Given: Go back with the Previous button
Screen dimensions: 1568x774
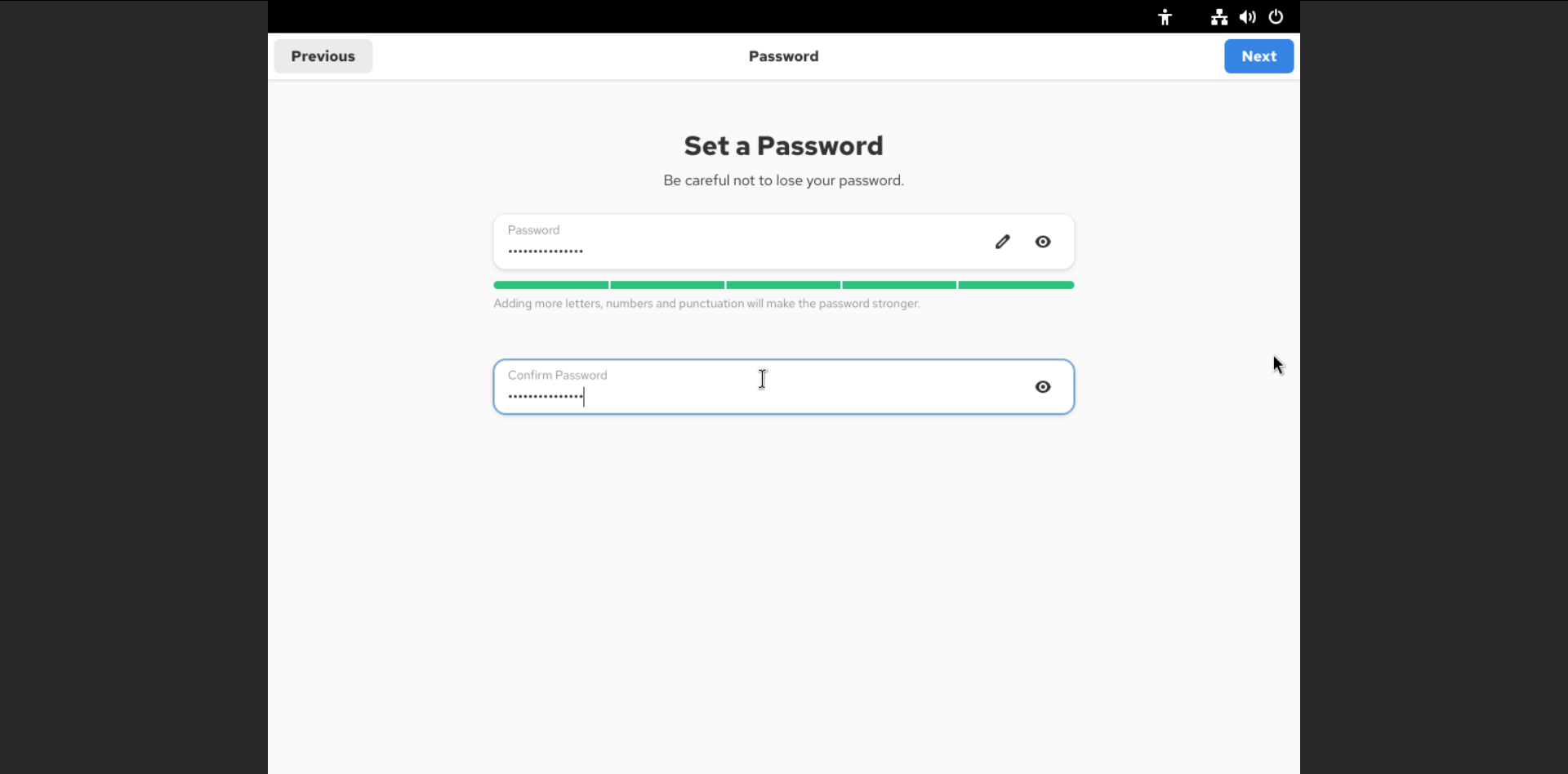Looking at the screenshot, I should [323, 56].
